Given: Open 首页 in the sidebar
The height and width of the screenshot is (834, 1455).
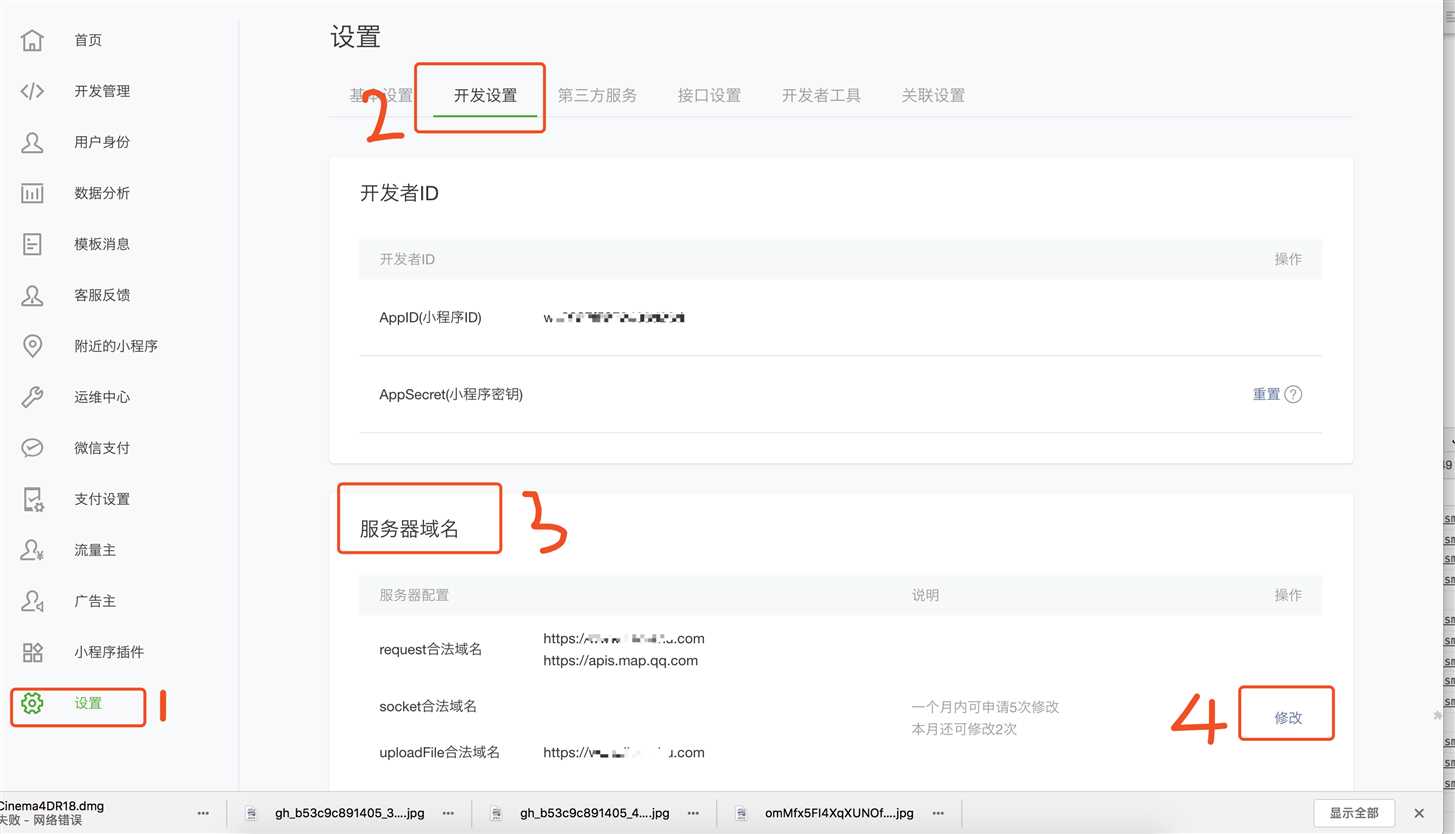Looking at the screenshot, I should coord(88,40).
